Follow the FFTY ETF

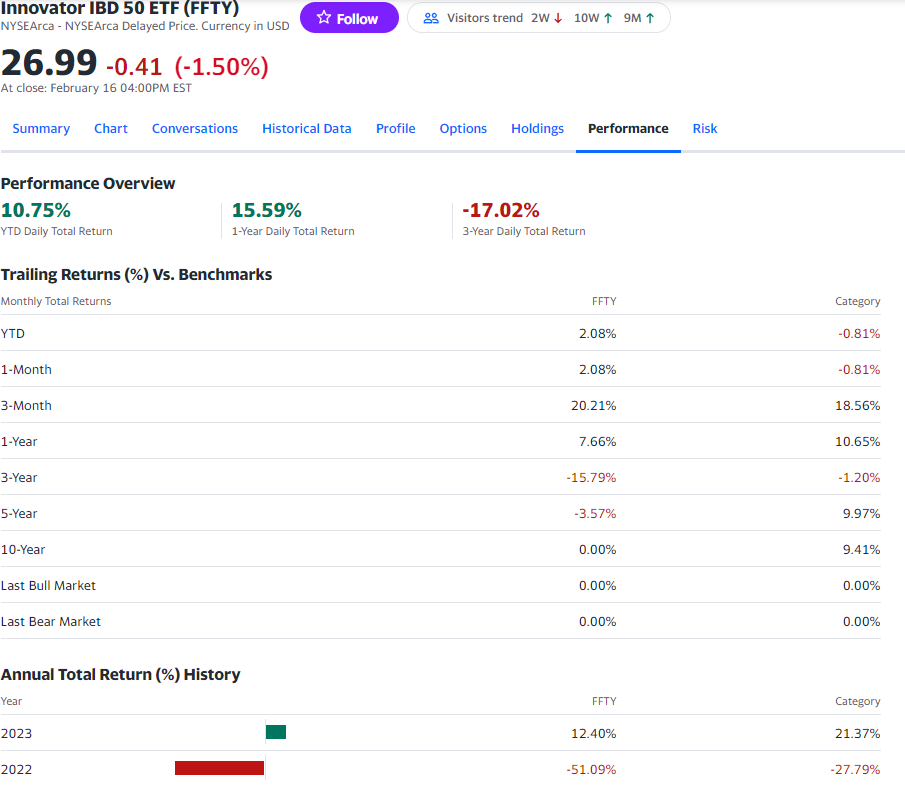tap(349, 18)
